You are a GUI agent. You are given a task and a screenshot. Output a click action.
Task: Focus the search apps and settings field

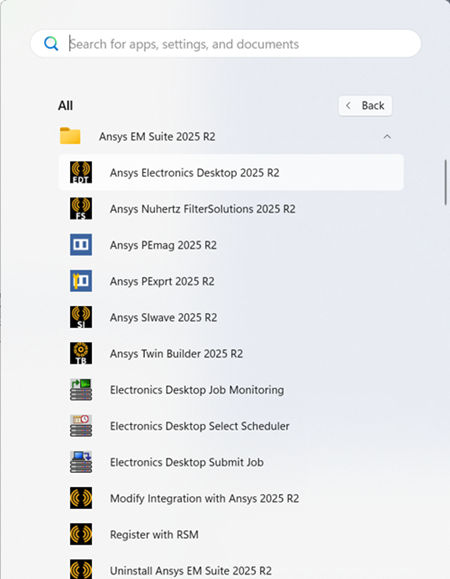pos(226,44)
